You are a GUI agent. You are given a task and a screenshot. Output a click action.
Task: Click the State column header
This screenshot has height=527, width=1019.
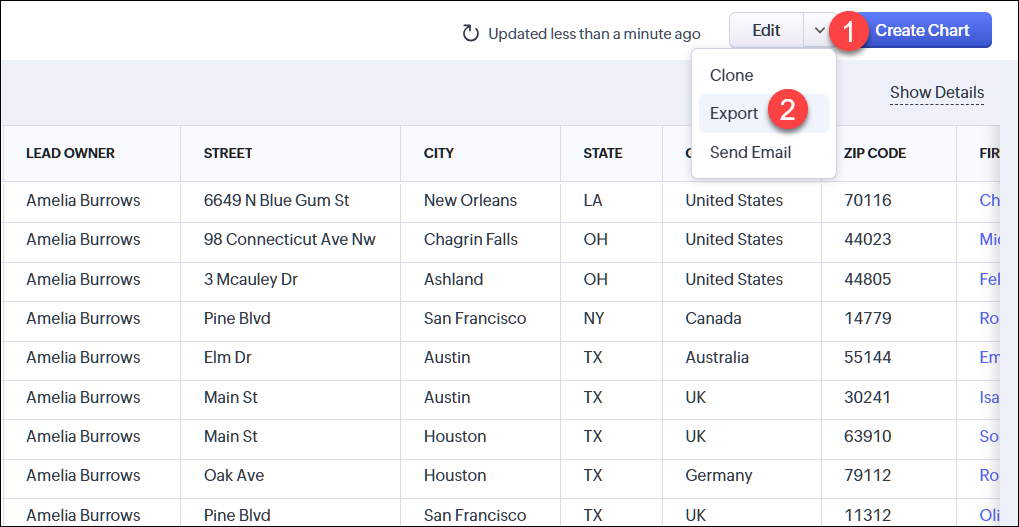click(603, 153)
